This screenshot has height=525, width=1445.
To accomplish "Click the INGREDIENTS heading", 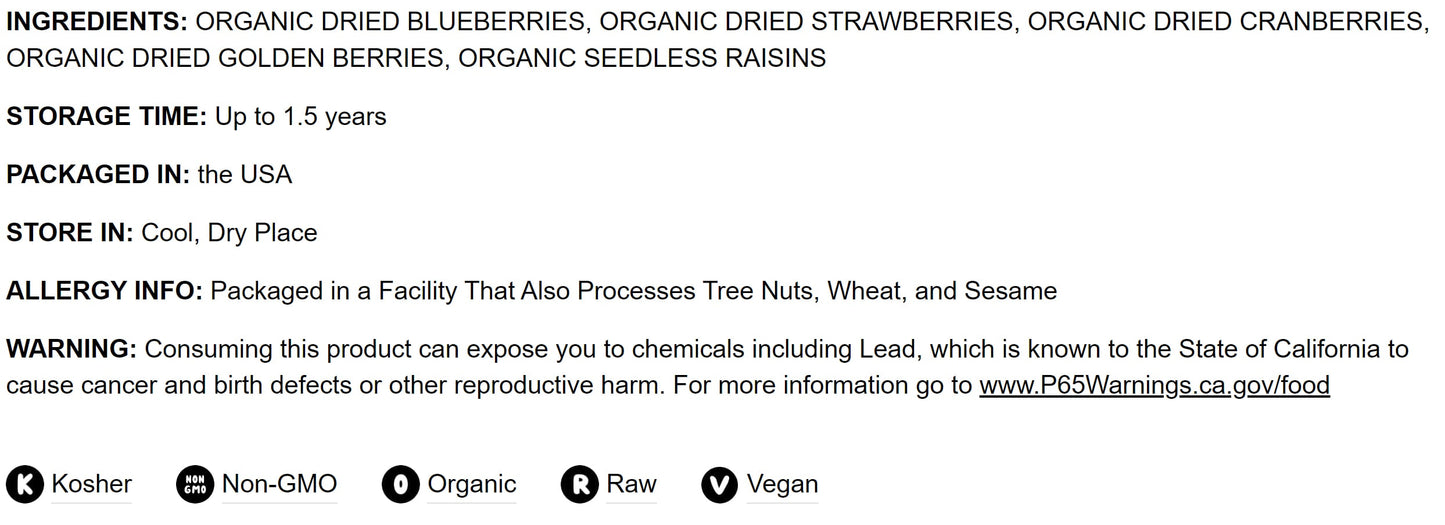I will (x=96, y=22).
